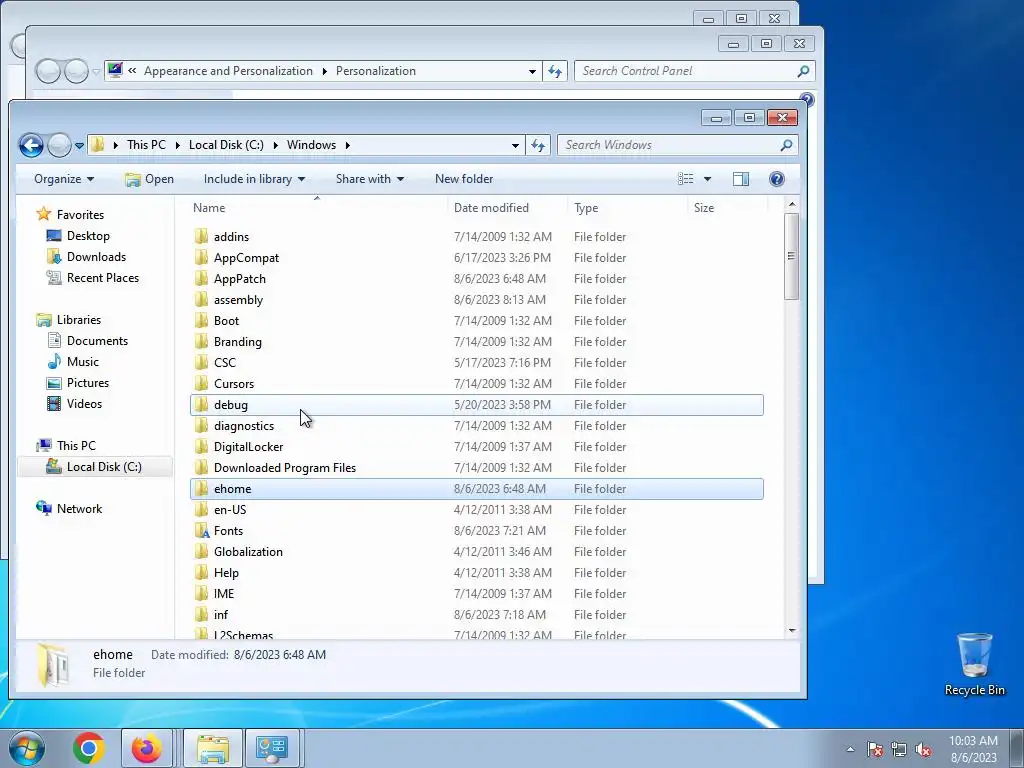Select the AppCompat folder icon
Image resolution: width=1024 pixels, height=768 pixels.
coord(201,257)
